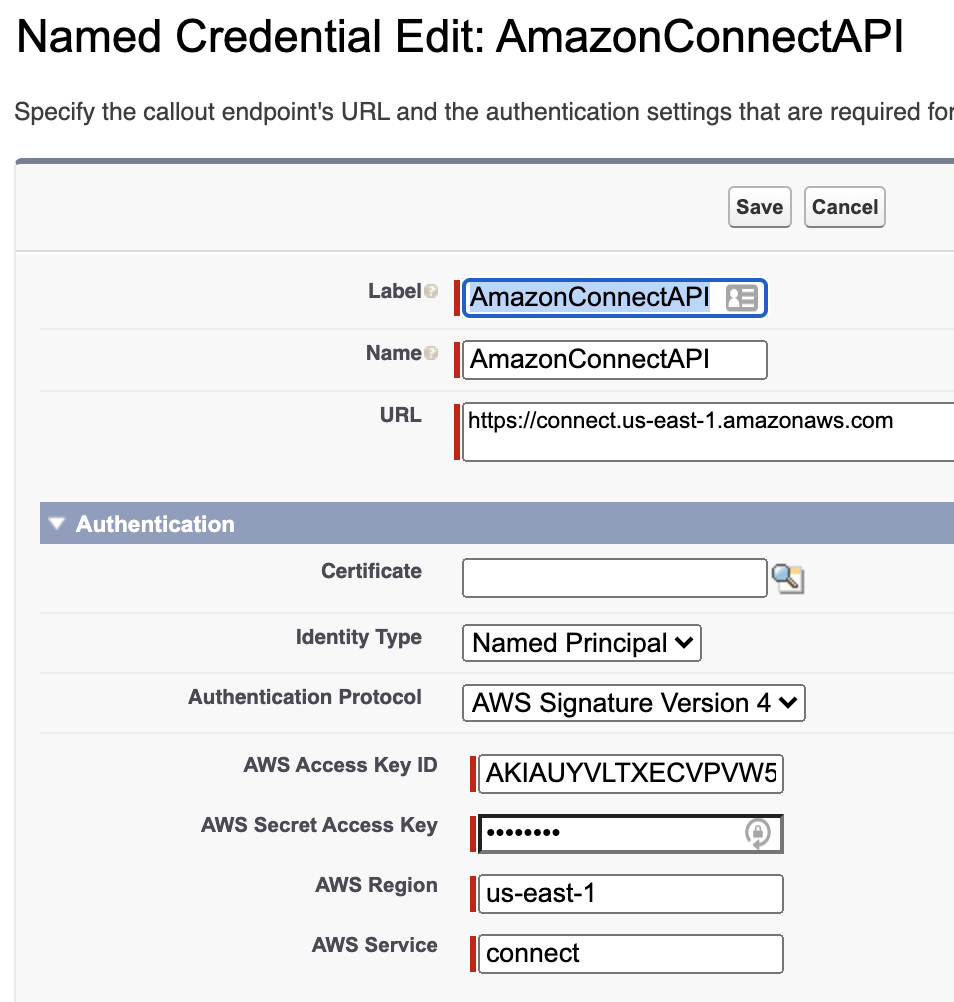Focus the AWS Region field
Screen dimensions: 954x1002
[x=631, y=894]
